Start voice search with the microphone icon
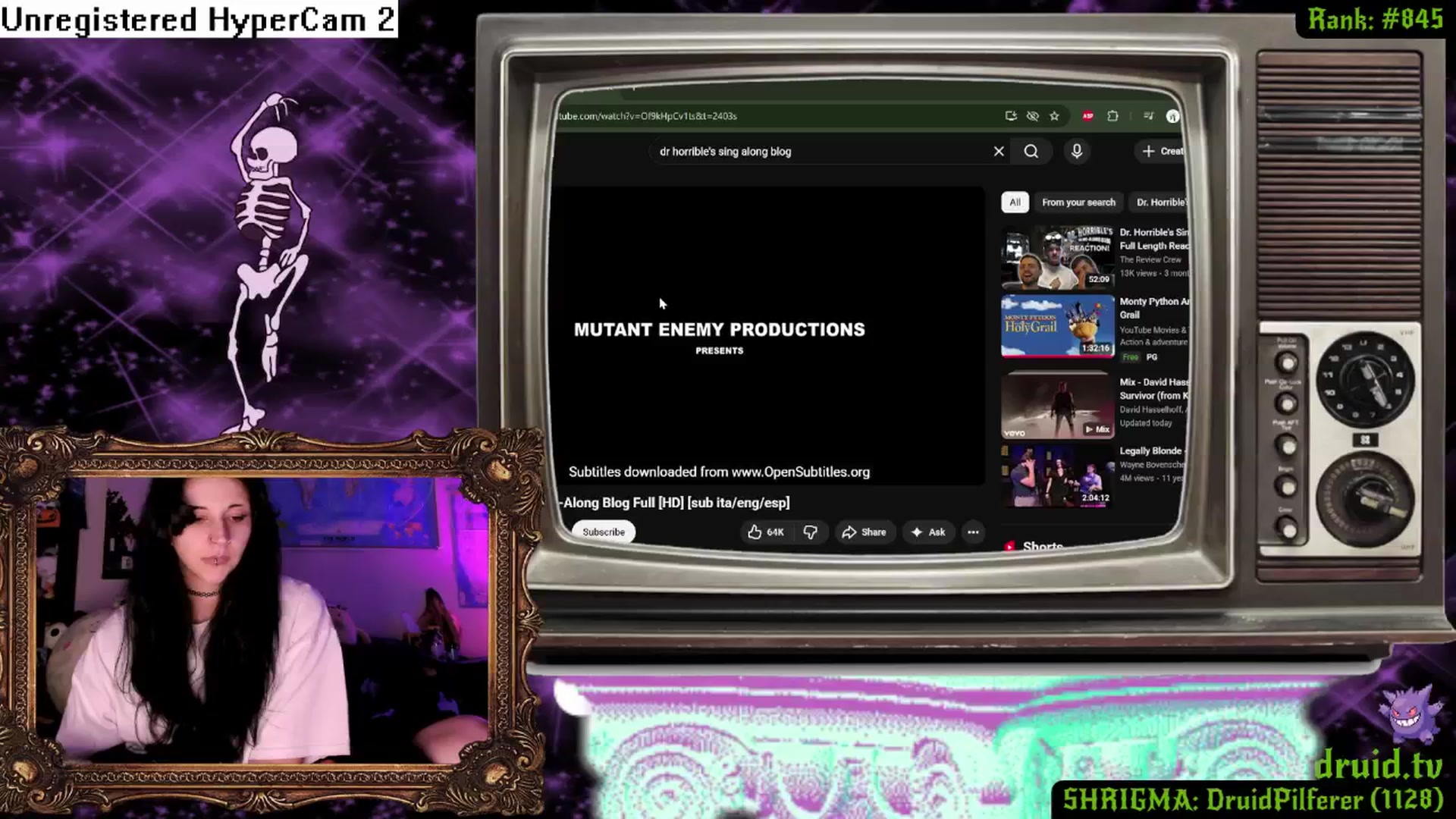This screenshot has height=819, width=1456. pyautogui.click(x=1077, y=151)
